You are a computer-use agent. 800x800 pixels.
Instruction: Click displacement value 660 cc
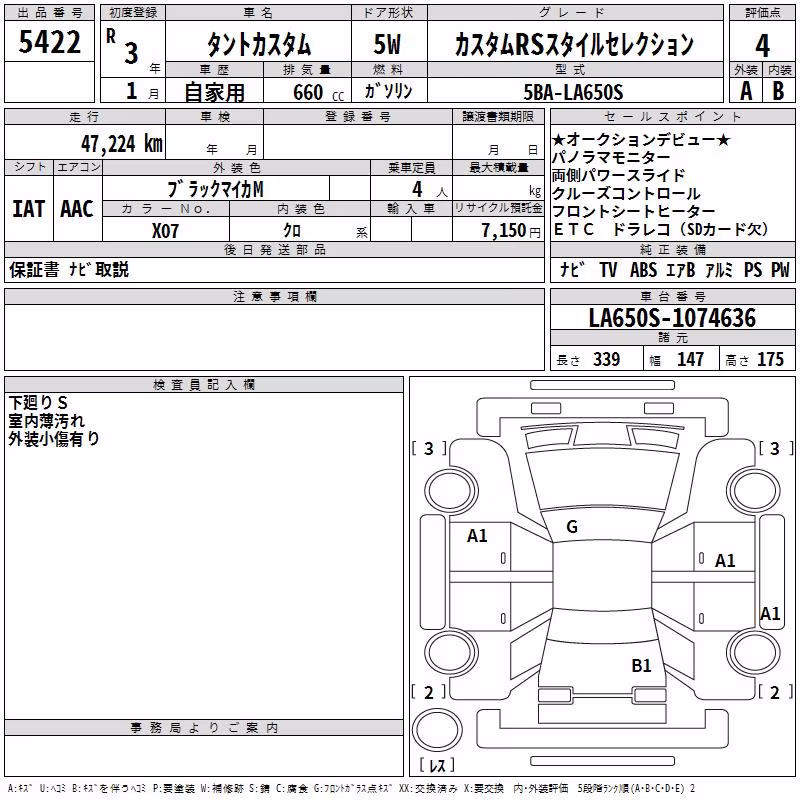318,92
